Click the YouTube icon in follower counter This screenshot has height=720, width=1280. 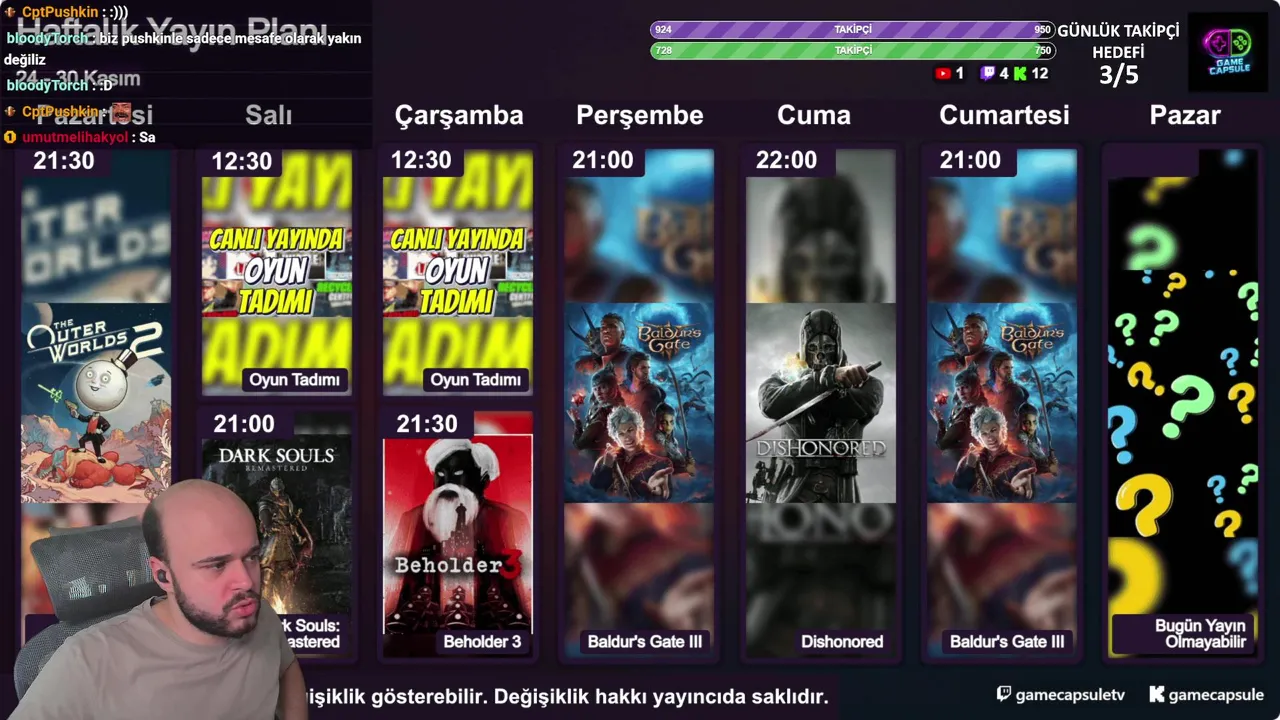tap(942, 73)
